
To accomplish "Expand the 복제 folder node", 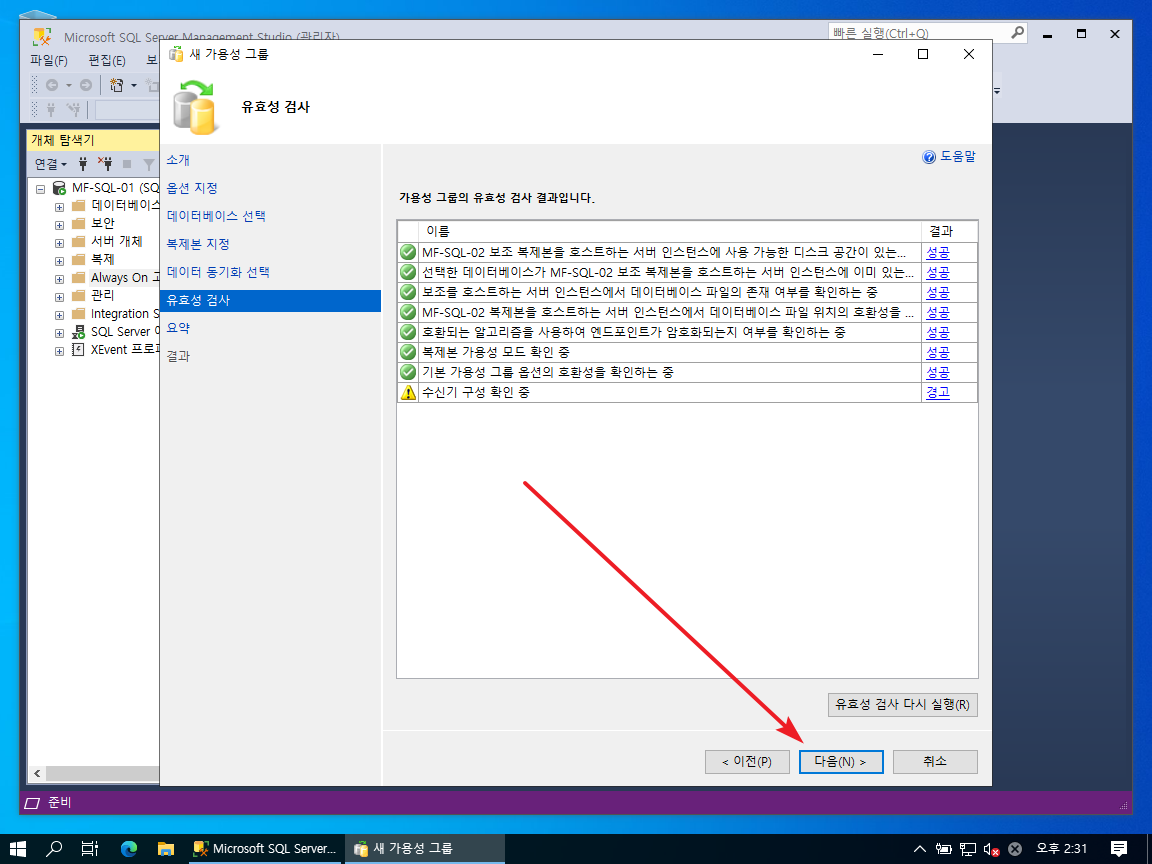I will [60, 261].
